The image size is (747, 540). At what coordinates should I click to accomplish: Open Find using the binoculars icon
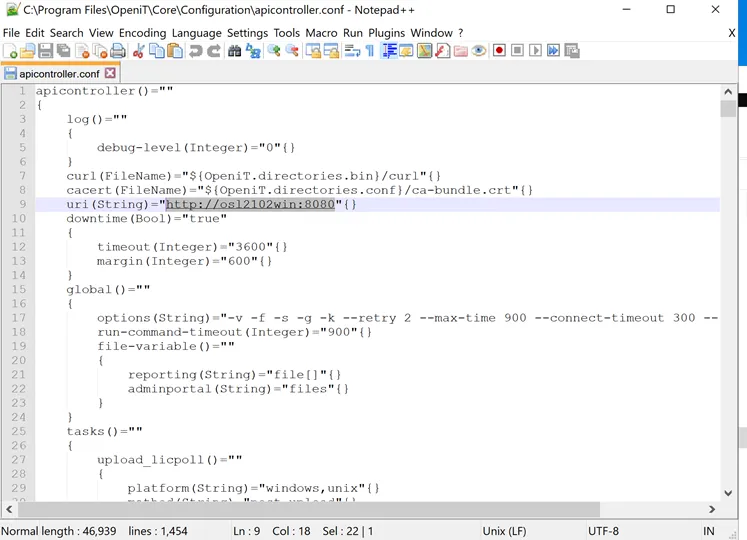pyautogui.click(x=235, y=51)
